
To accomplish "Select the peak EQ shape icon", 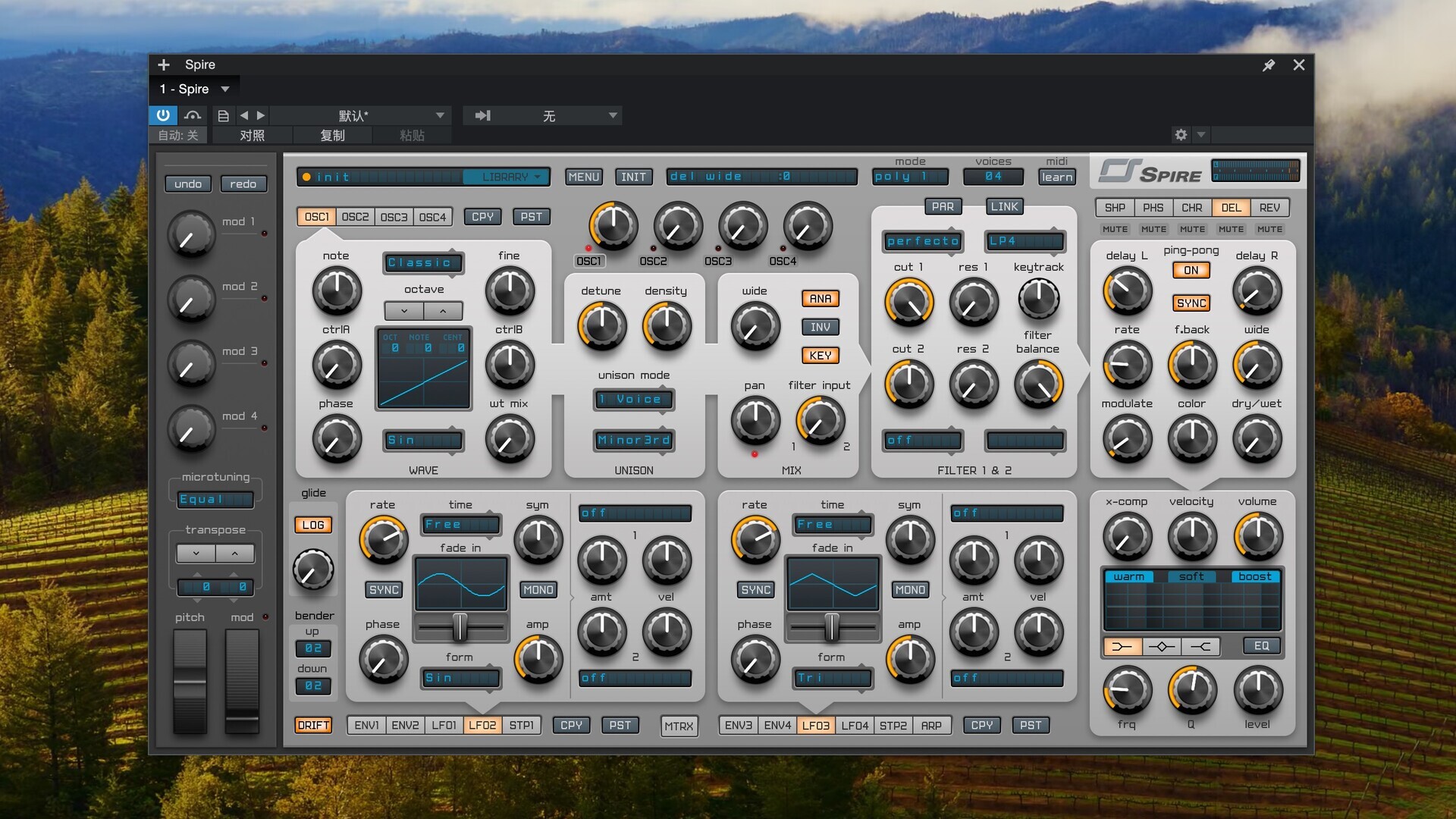I will [1161, 646].
